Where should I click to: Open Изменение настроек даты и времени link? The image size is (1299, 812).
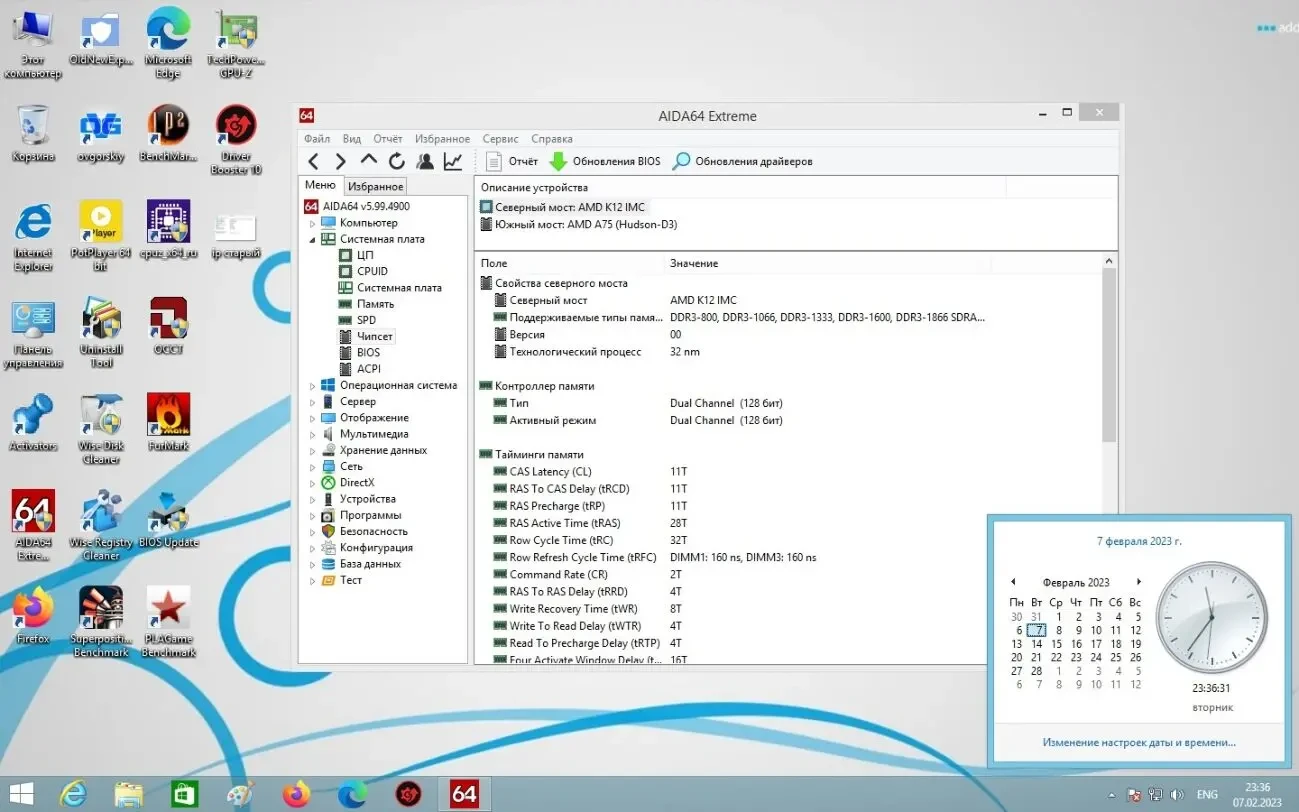click(1139, 742)
